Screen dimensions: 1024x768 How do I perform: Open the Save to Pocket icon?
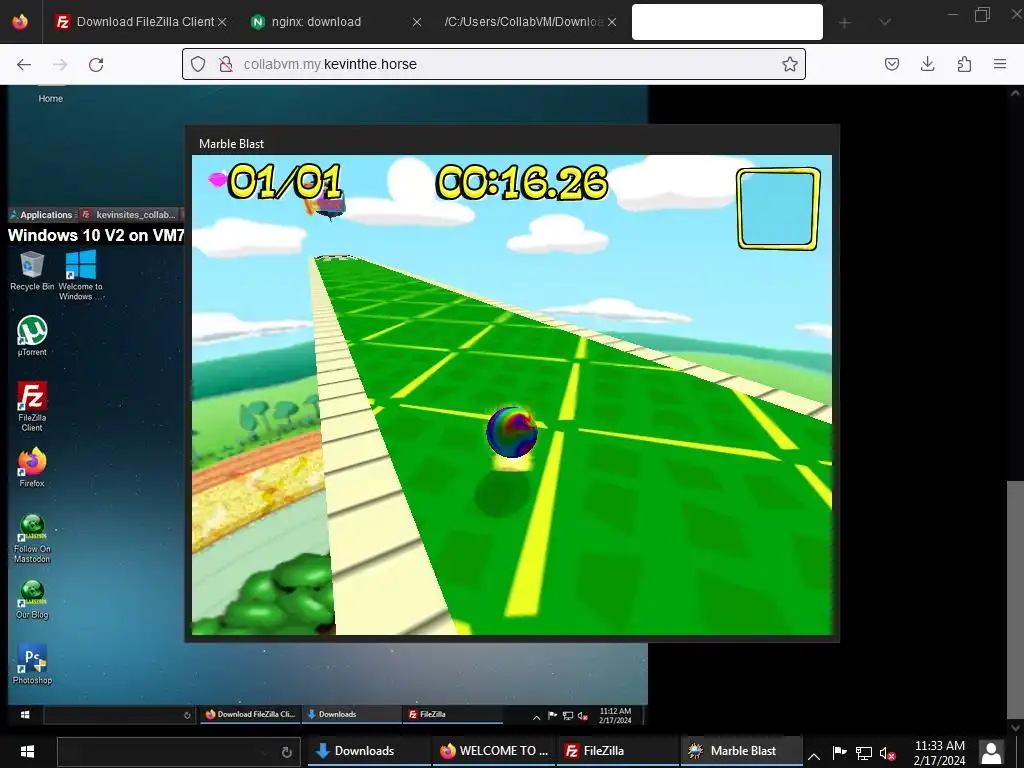pyautogui.click(x=891, y=64)
